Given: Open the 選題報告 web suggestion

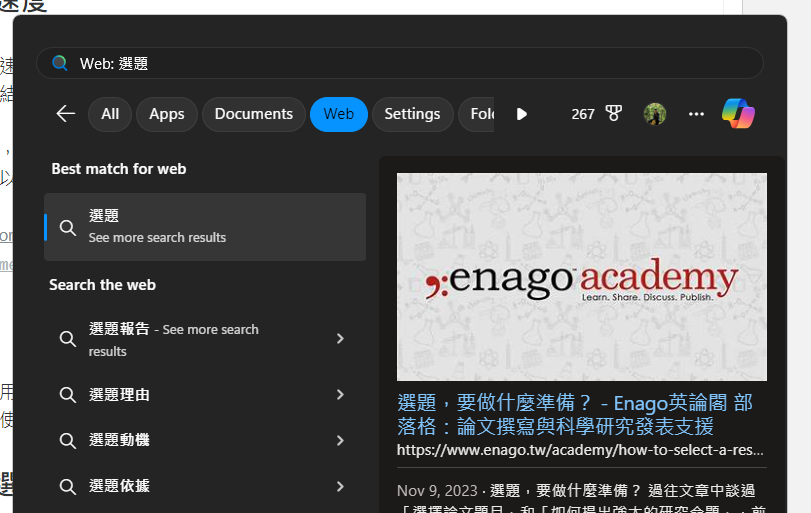Looking at the screenshot, I should (205, 339).
